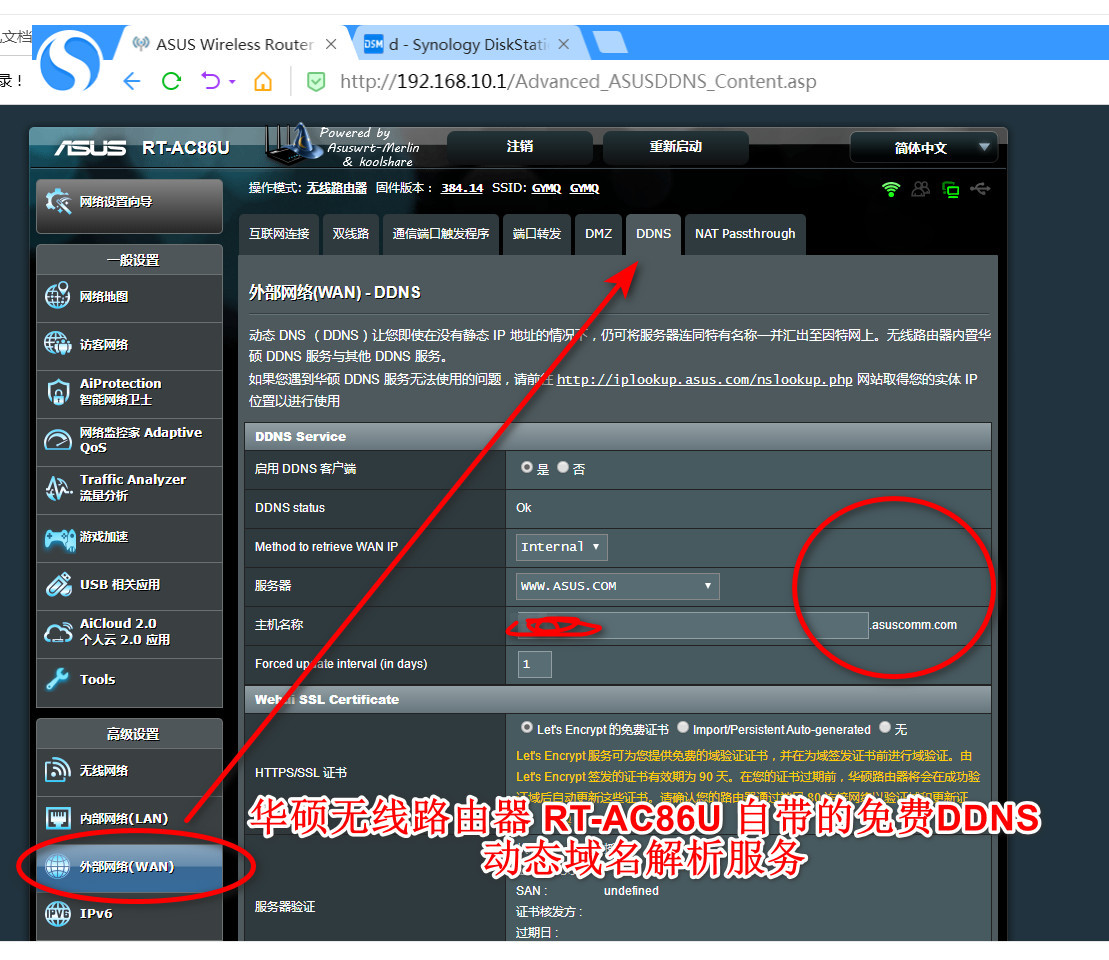Screen dimensions: 1109x960
Task: Select Import/Persistent Auto-generated radio
Action: 683,727
